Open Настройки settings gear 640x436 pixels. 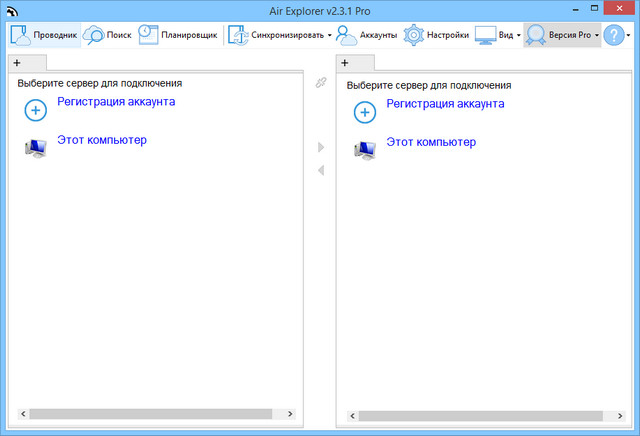[x=415, y=35]
